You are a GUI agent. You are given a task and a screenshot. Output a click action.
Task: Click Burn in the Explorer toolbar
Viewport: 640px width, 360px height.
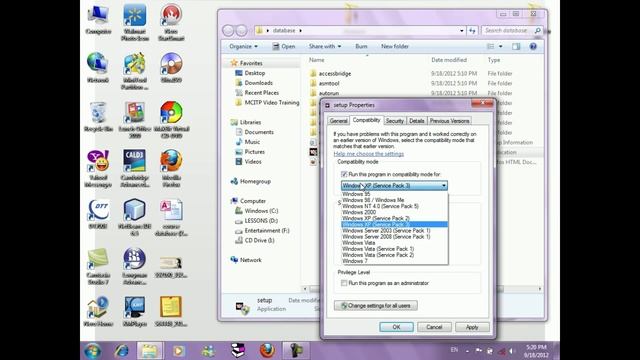click(361, 47)
